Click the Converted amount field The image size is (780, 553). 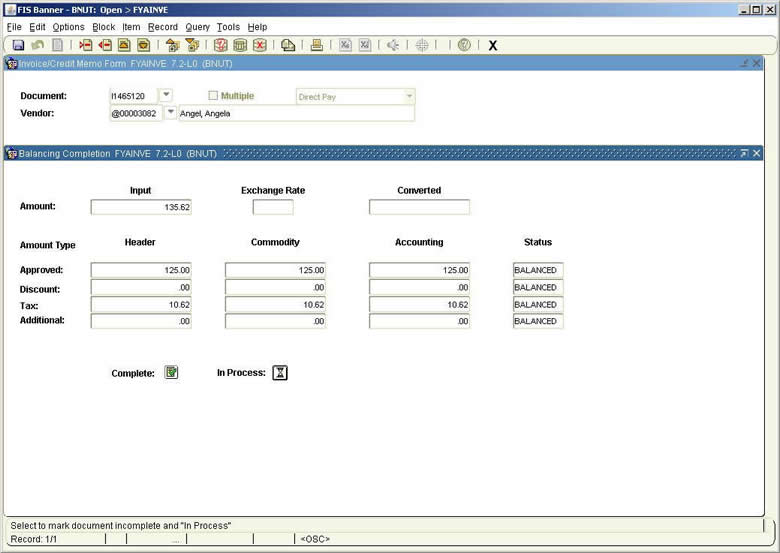[x=419, y=207]
